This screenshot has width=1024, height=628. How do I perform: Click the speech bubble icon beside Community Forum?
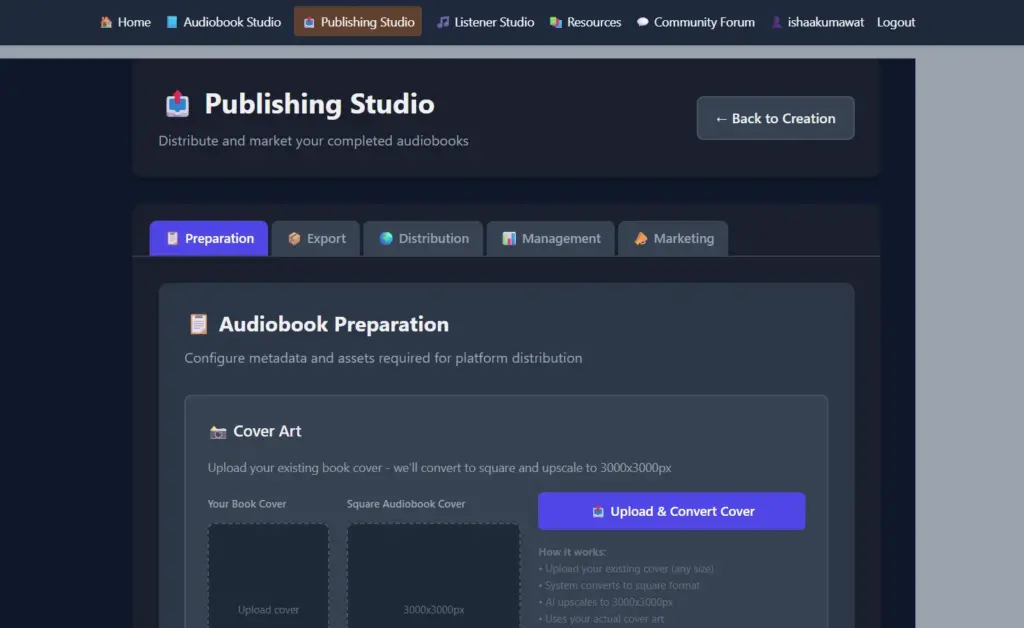click(x=645, y=22)
